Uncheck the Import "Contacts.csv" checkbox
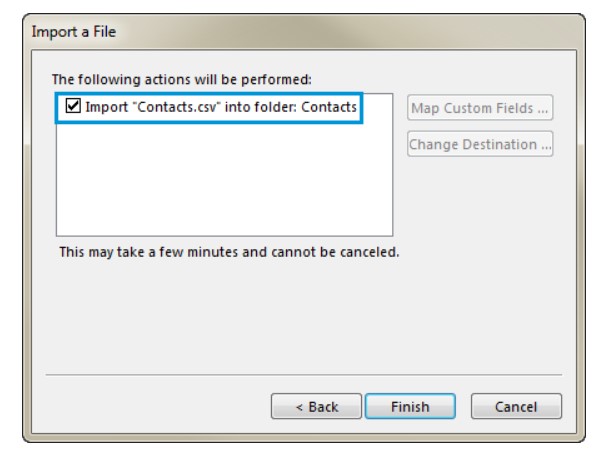The image size is (610, 450). pos(73,106)
